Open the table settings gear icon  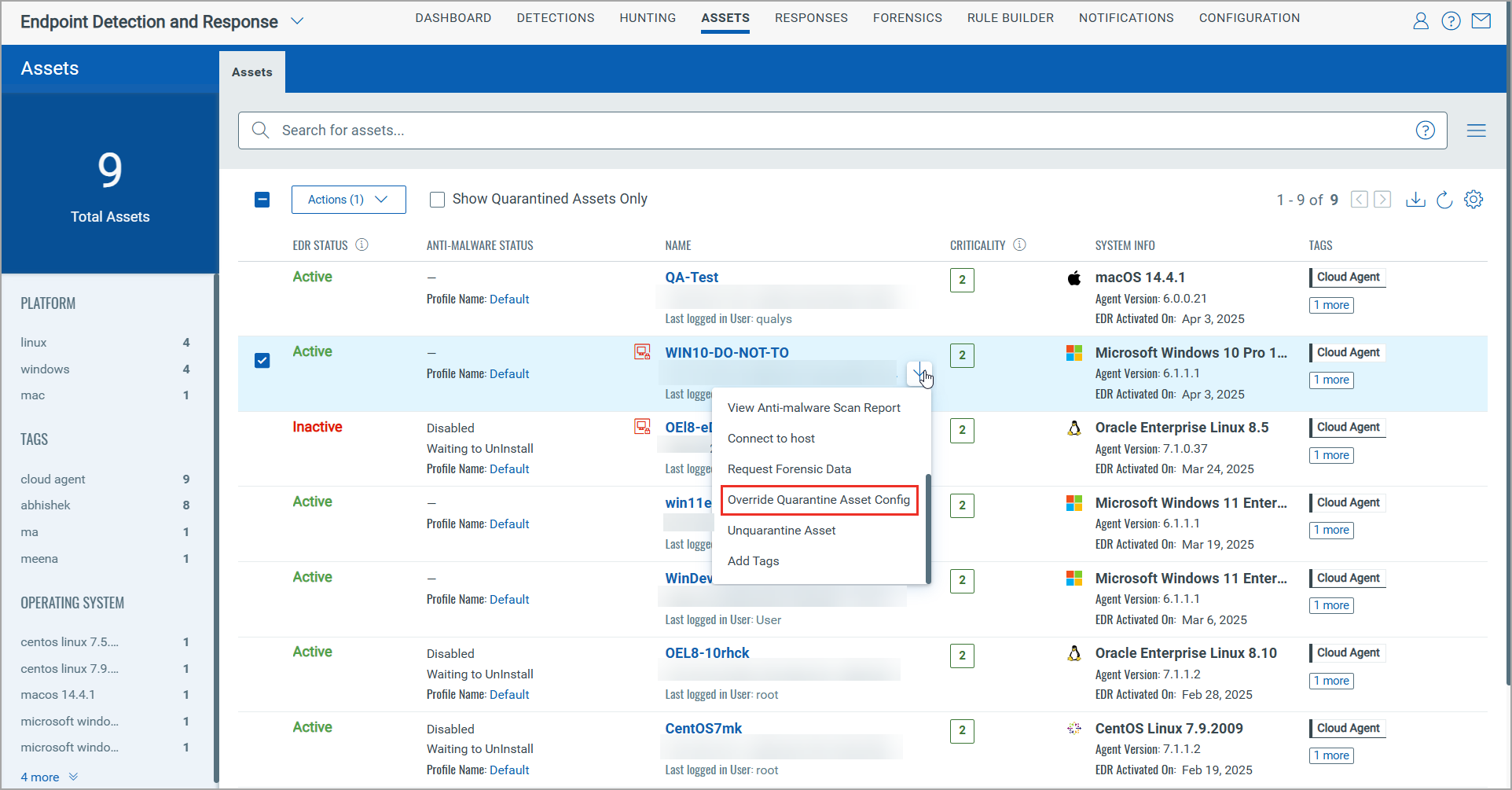[x=1473, y=200]
